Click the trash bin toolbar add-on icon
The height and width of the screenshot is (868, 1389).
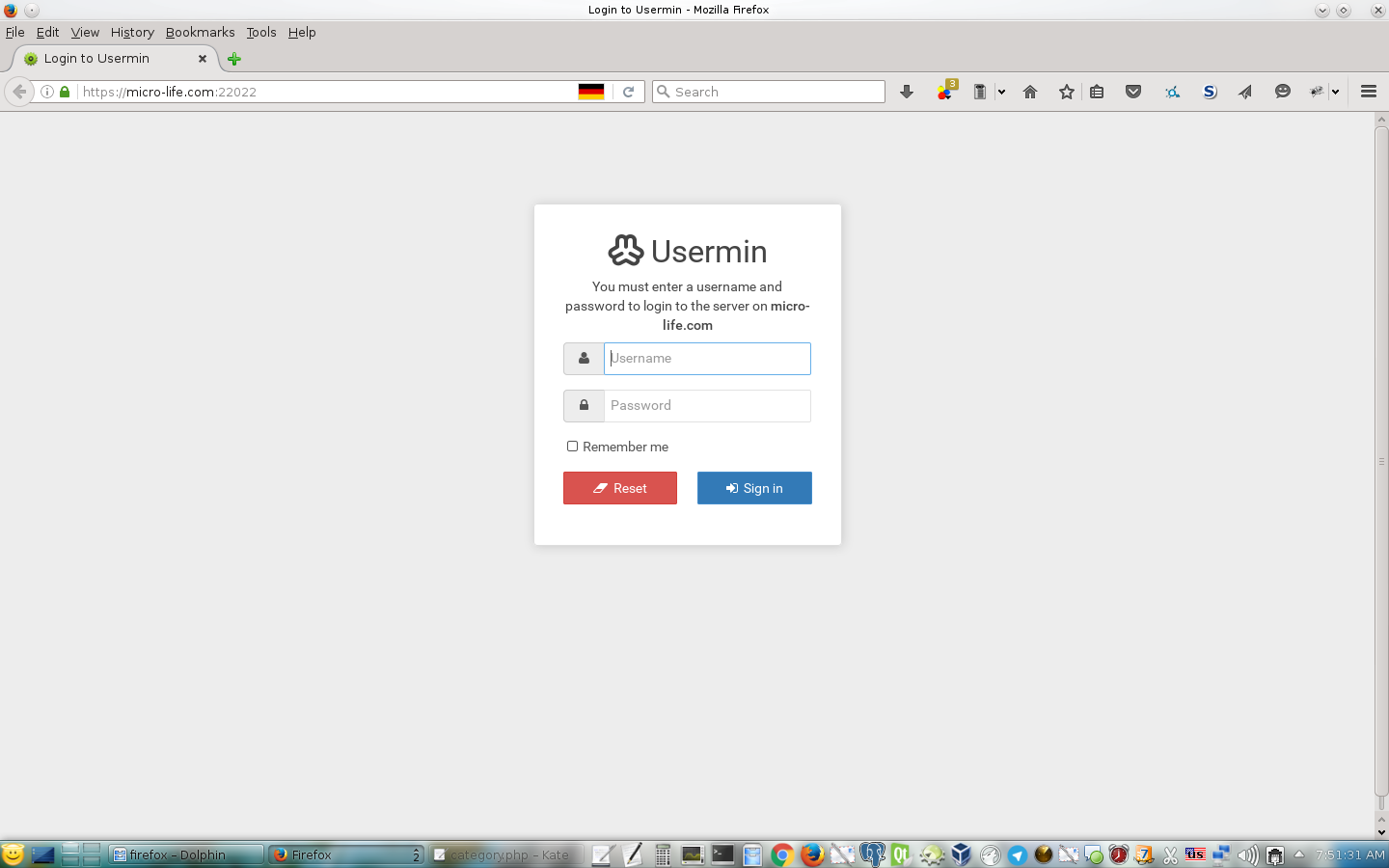[980, 92]
